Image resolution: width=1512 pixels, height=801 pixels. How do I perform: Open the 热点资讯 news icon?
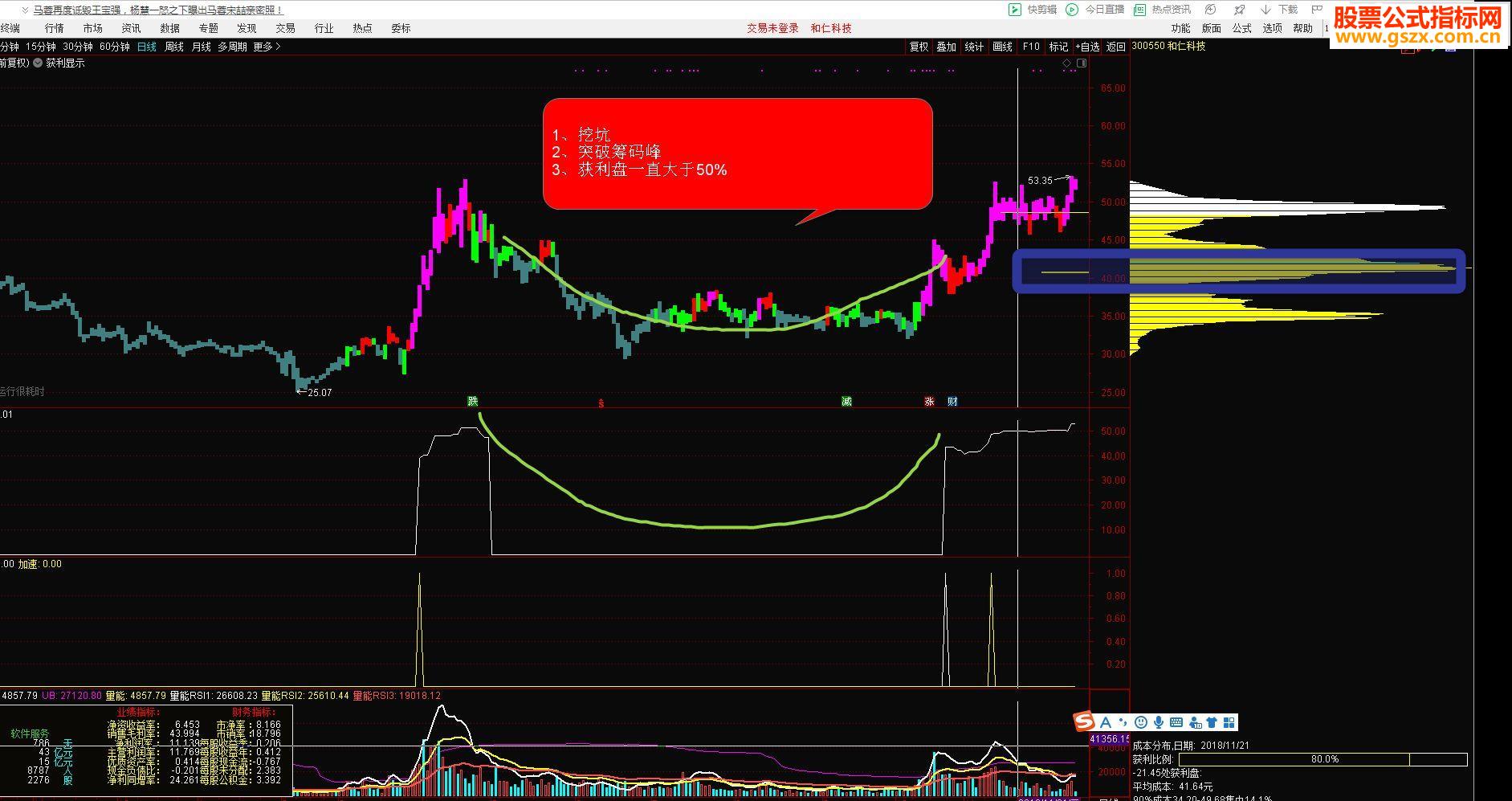(1139, 10)
